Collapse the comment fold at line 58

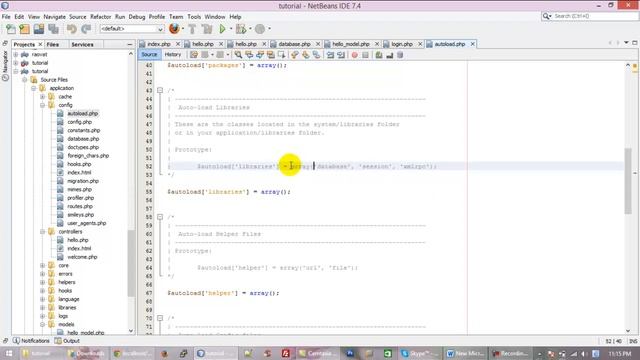[x=160, y=217]
